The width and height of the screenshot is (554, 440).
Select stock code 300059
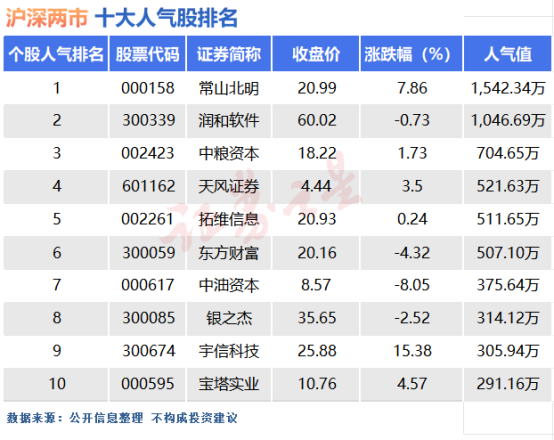tap(148, 253)
